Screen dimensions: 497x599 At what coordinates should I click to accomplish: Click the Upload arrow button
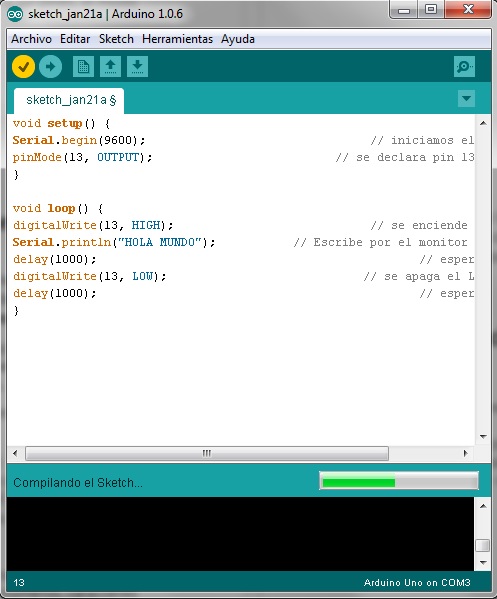pyautogui.click(x=50, y=67)
